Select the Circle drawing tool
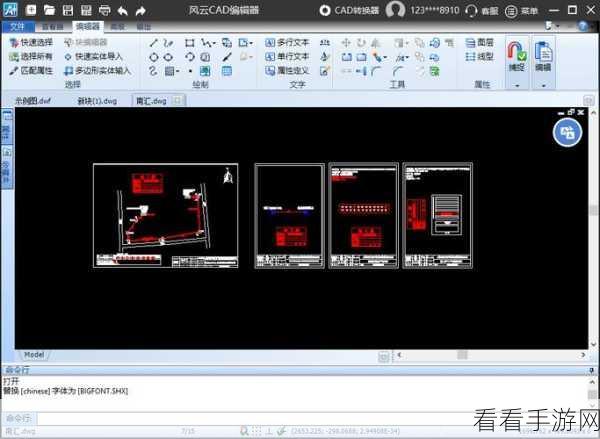This screenshot has width=600, height=439. [x=153, y=57]
